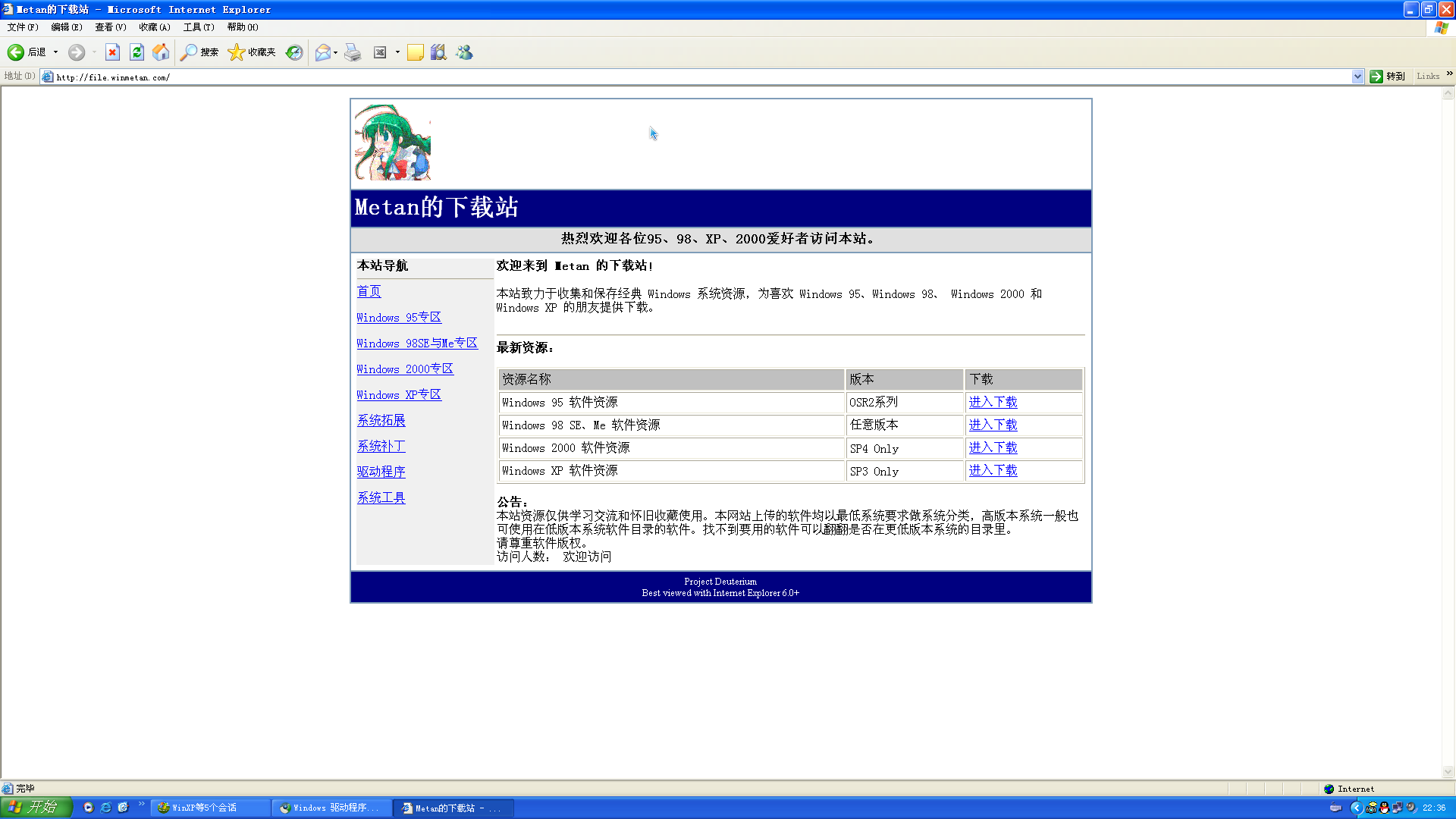Image resolution: width=1456 pixels, height=819 pixels.
Task: Open the 文件(F) menu
Action: pos(23,27)
